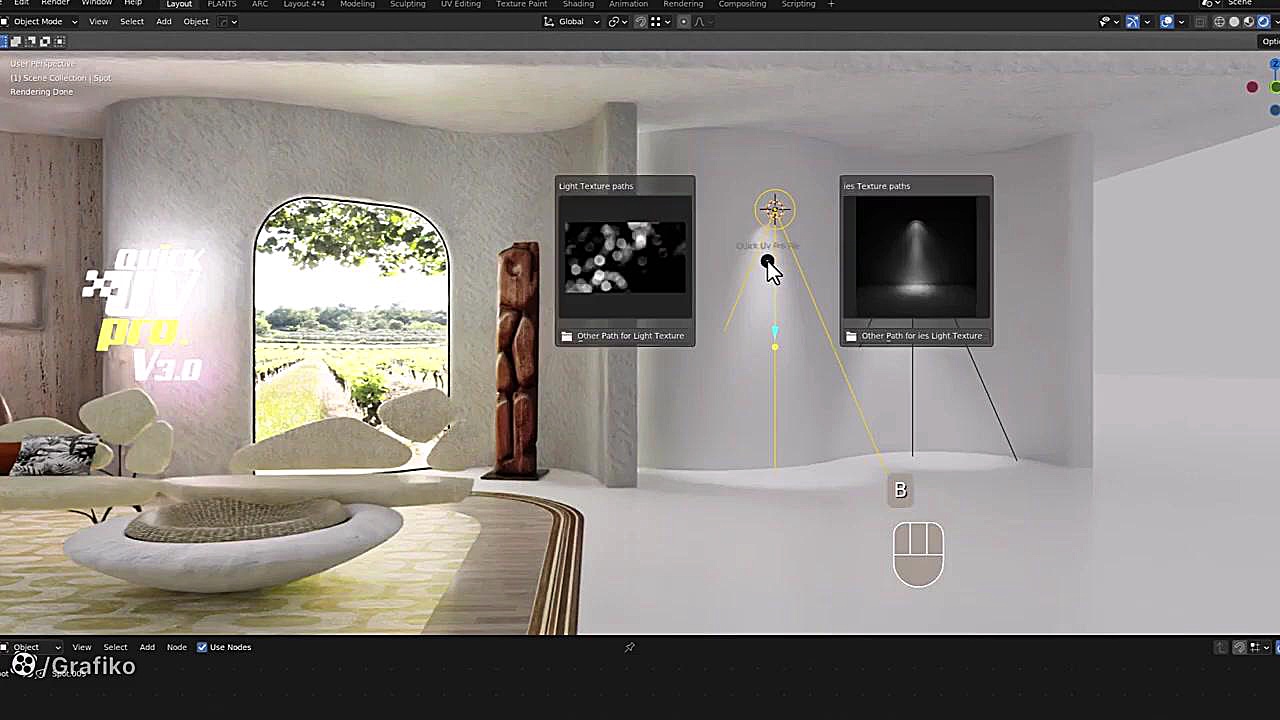Screen dimensions: 1280x720
Task: Add a new workspace with the plus icon
Action: coord(830,4)
